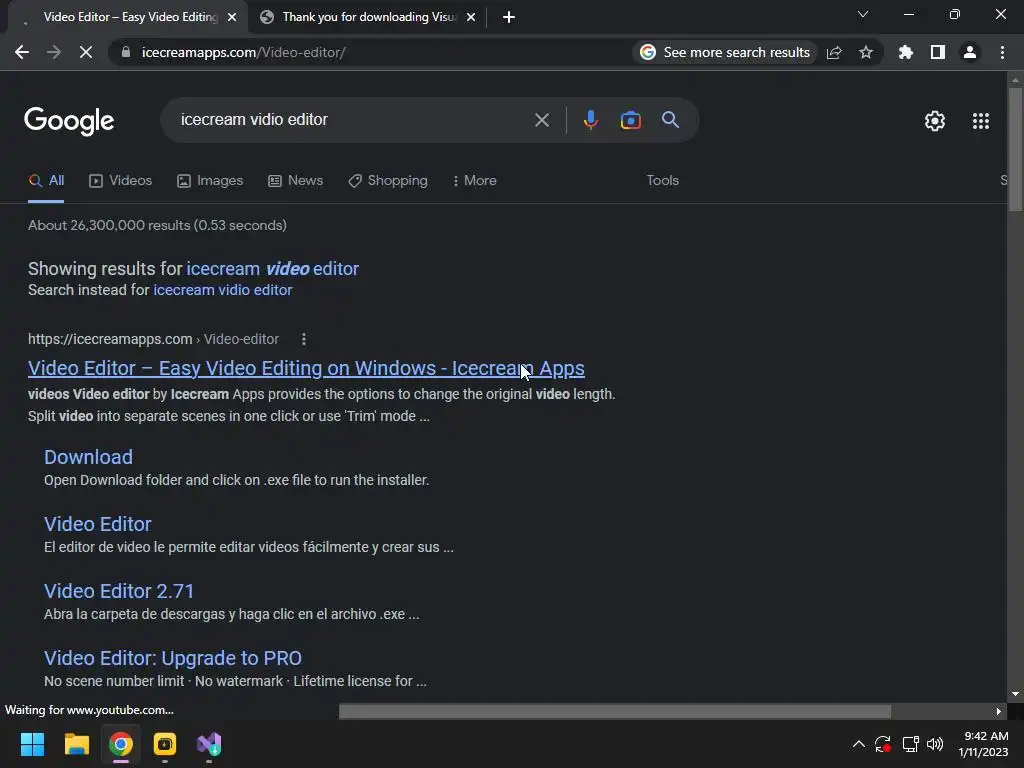Start a voice search with microphone

pyautogui.click(x=590, y=120)
